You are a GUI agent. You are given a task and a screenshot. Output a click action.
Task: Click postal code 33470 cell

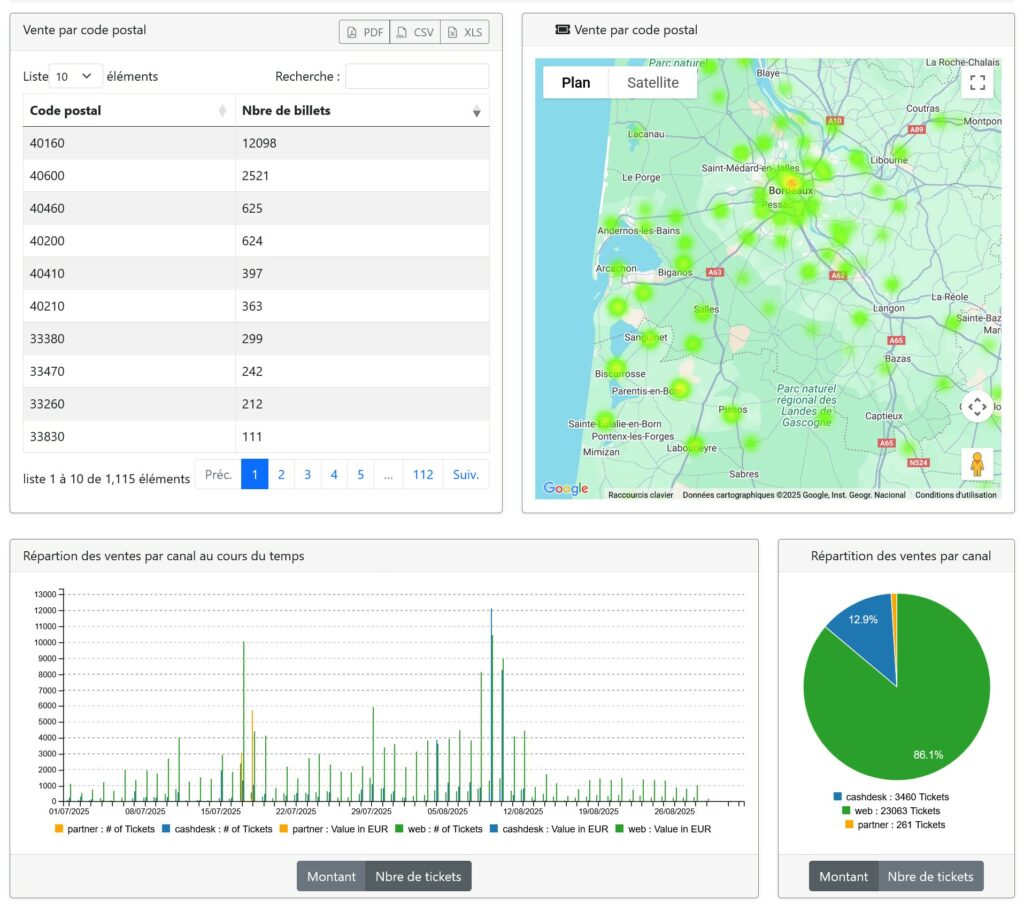pyautogui.click(x=129, y=372)
